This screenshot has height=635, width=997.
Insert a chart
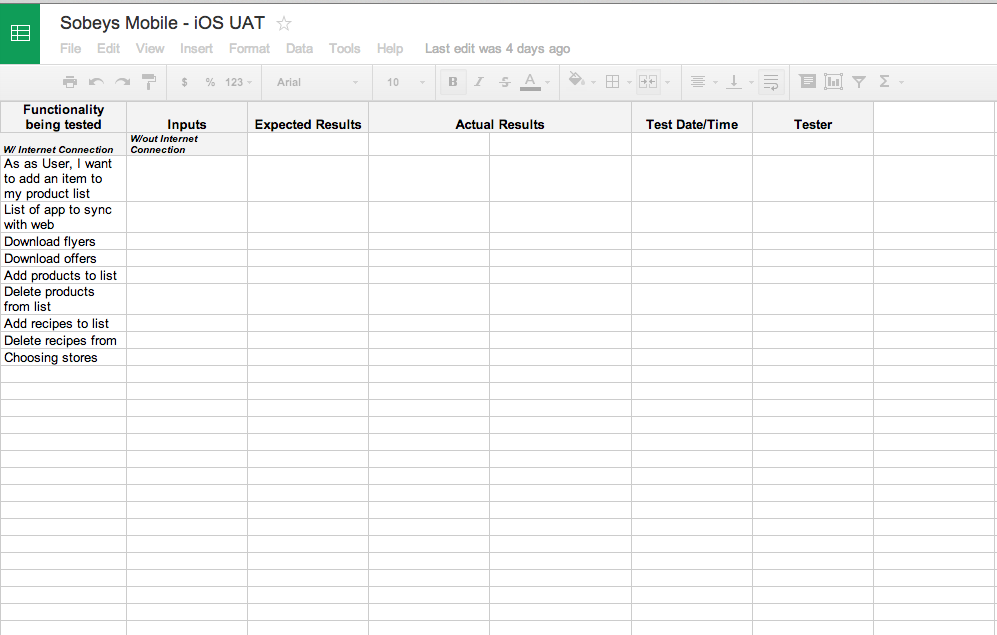tap(833, 81)
